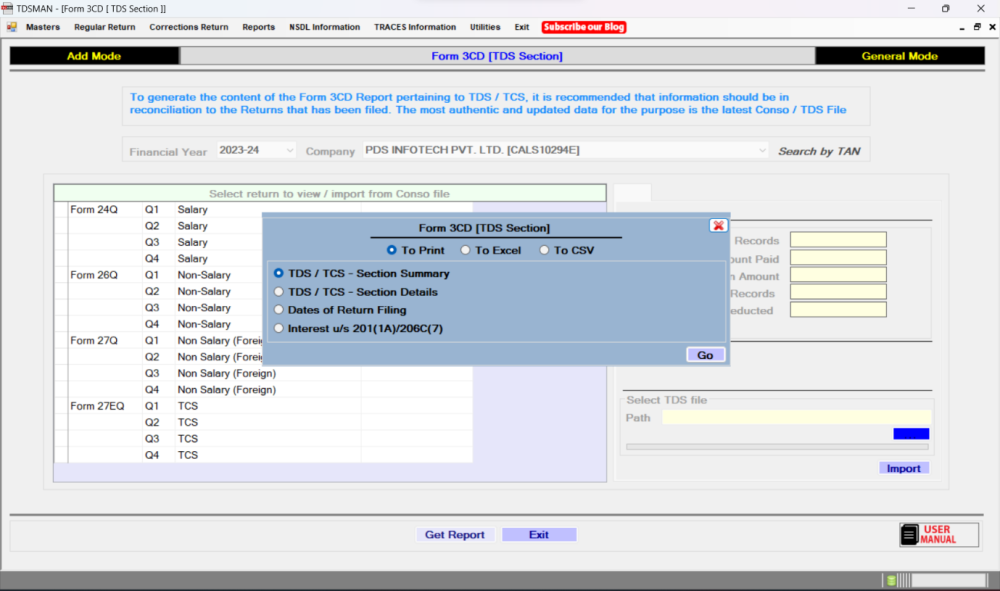Click the file import progress bar
The width and height of the screenshot is (1000, 591).
pos(778,447)
